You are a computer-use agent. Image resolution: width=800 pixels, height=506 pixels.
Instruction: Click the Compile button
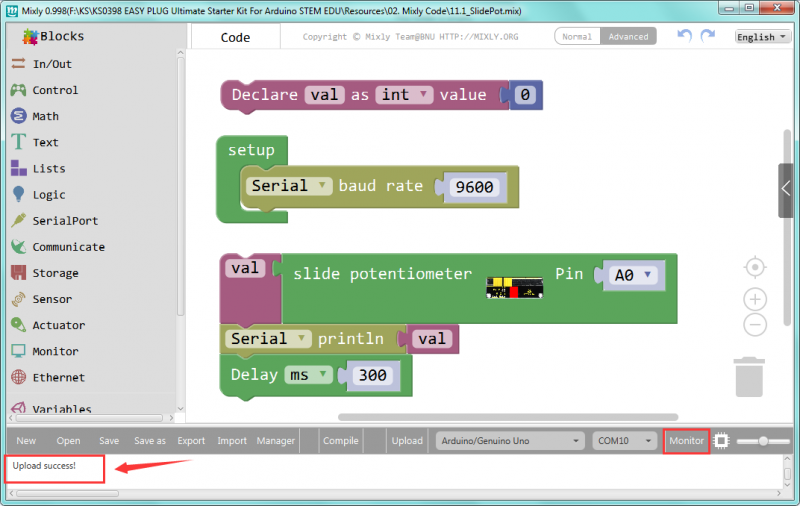pos(340,441)
